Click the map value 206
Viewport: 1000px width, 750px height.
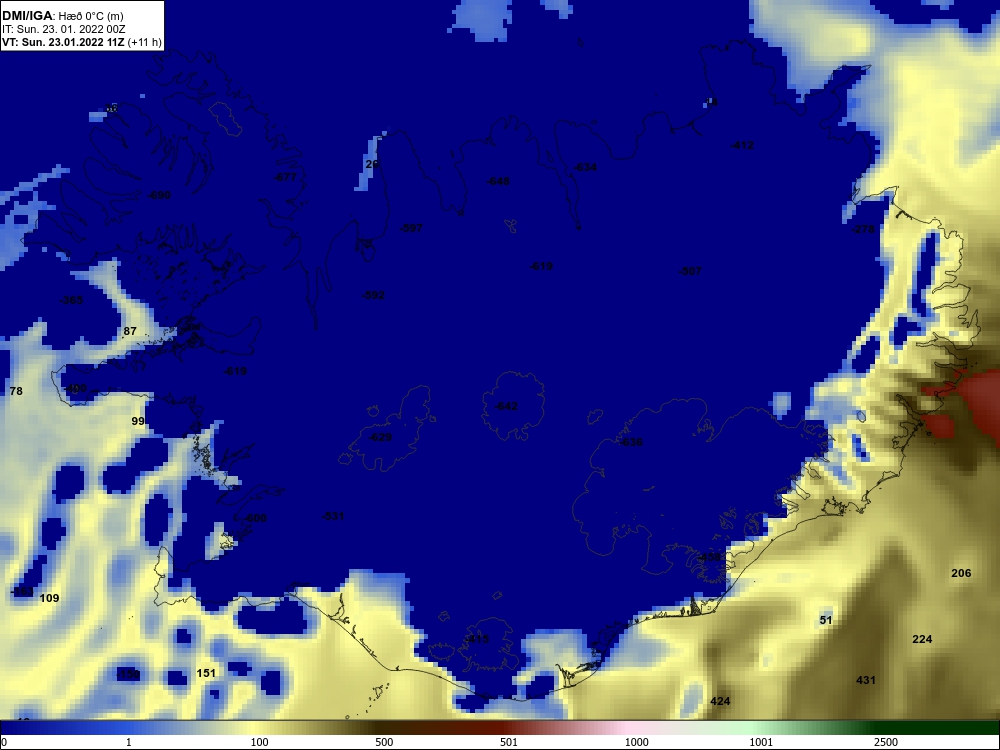click(961, 573)
